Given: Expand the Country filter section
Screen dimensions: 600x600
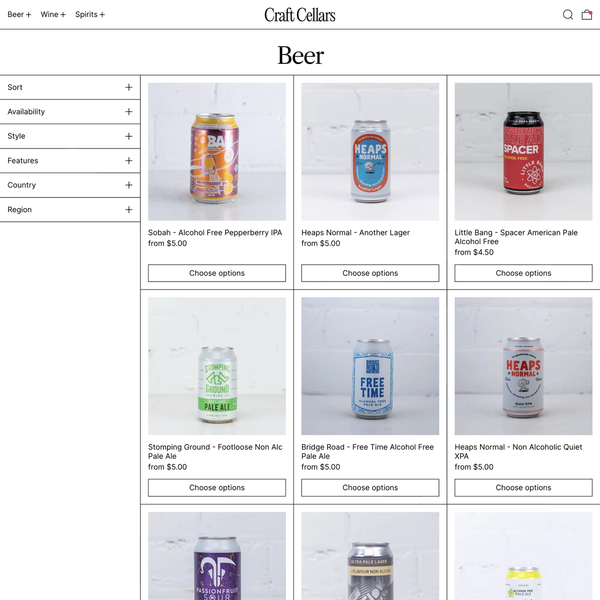Looking at the screenshot, I should 70,185.
